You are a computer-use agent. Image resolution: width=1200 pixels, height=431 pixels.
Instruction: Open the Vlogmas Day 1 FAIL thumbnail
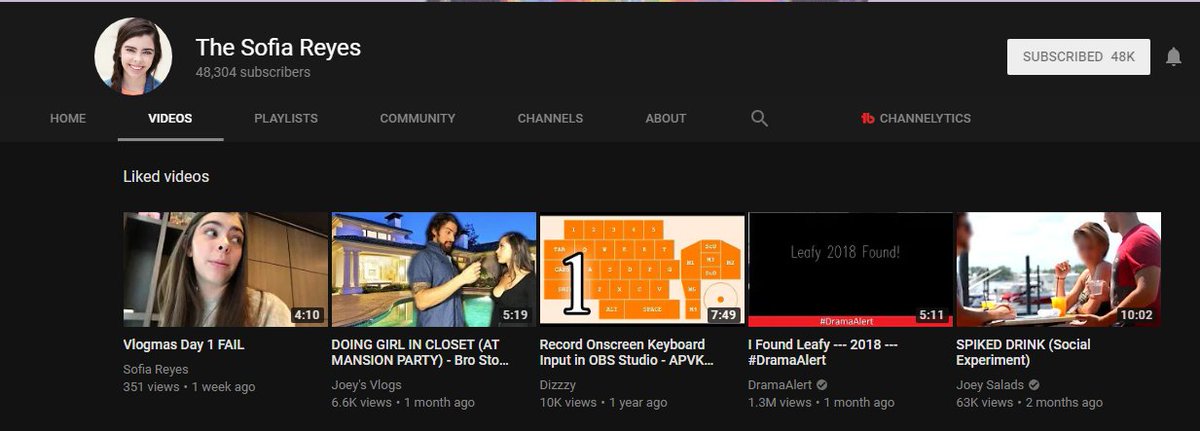226,269
